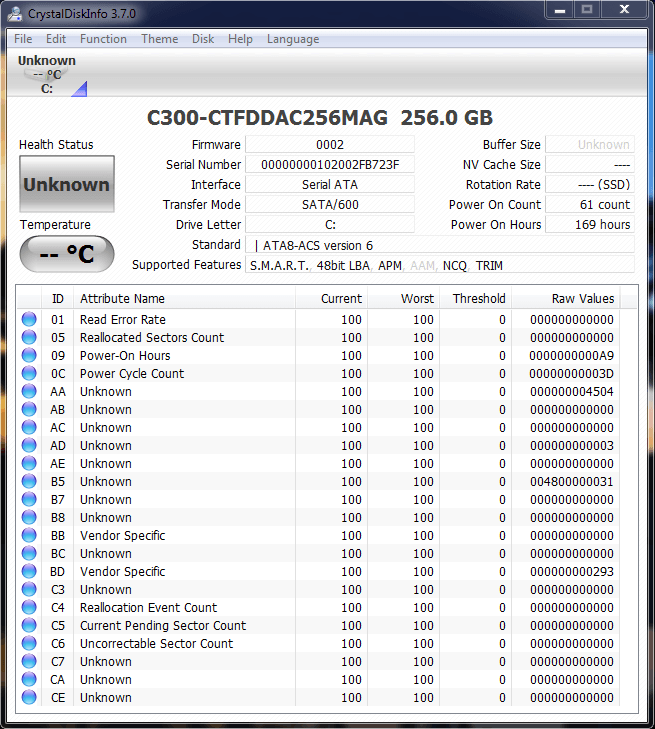Open the Function menu
This screenshot has width=655, height=729.
(103, 39)
